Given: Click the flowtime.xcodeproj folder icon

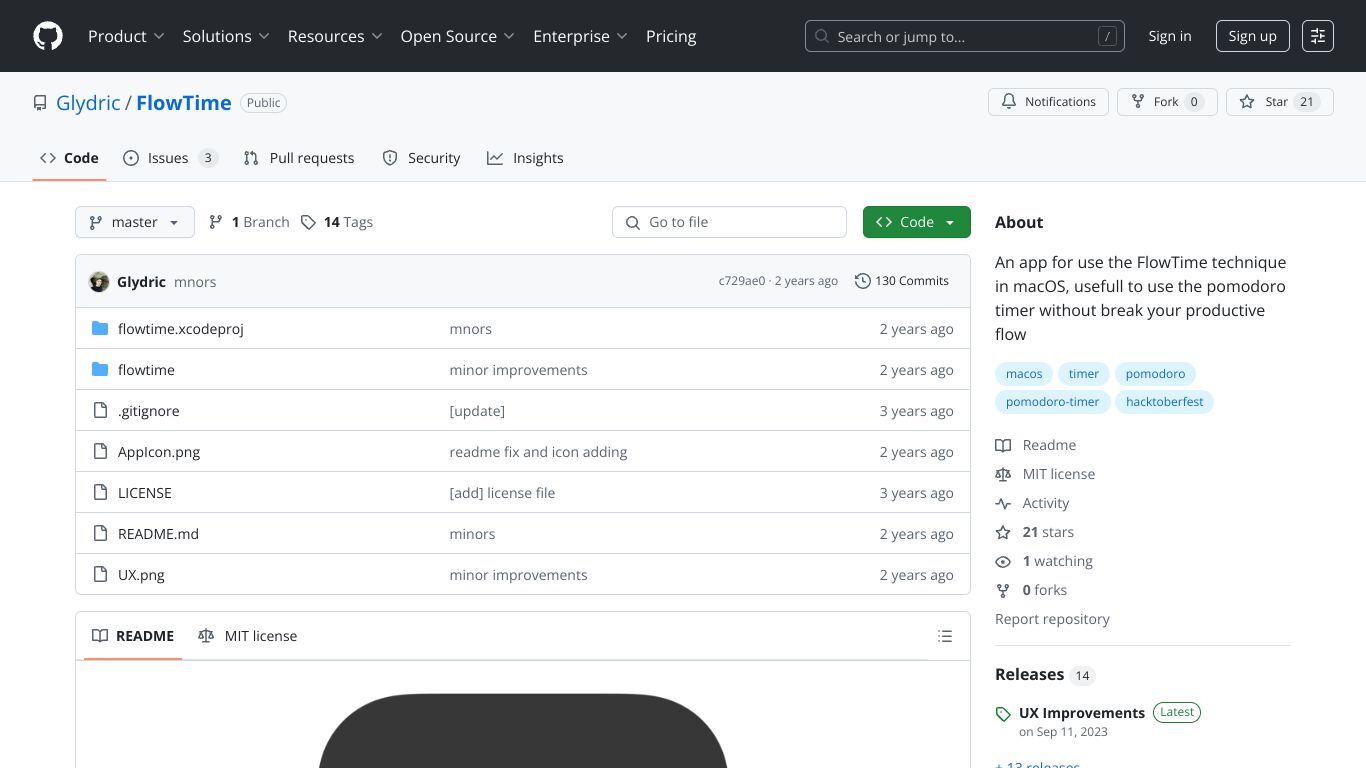Looking at the screenshot, I should click(100, 329).
